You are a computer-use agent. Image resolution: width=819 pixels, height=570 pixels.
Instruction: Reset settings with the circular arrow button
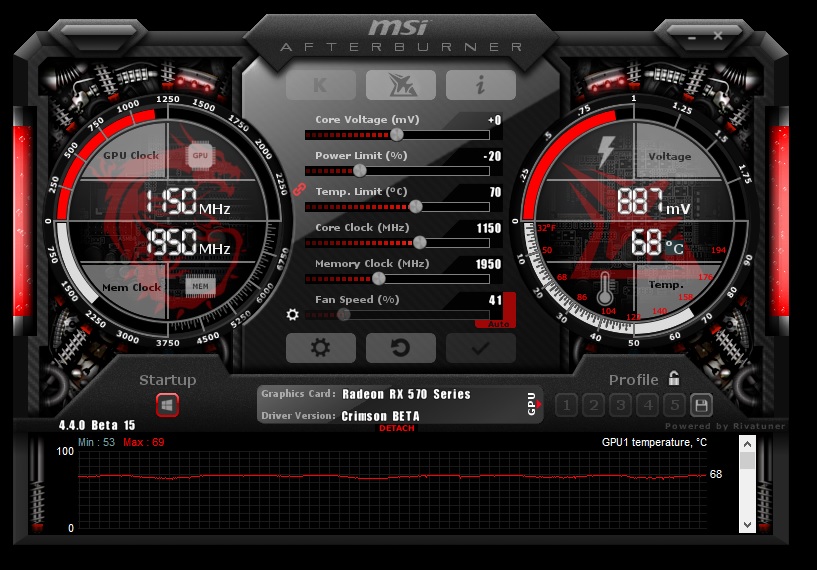401,348
